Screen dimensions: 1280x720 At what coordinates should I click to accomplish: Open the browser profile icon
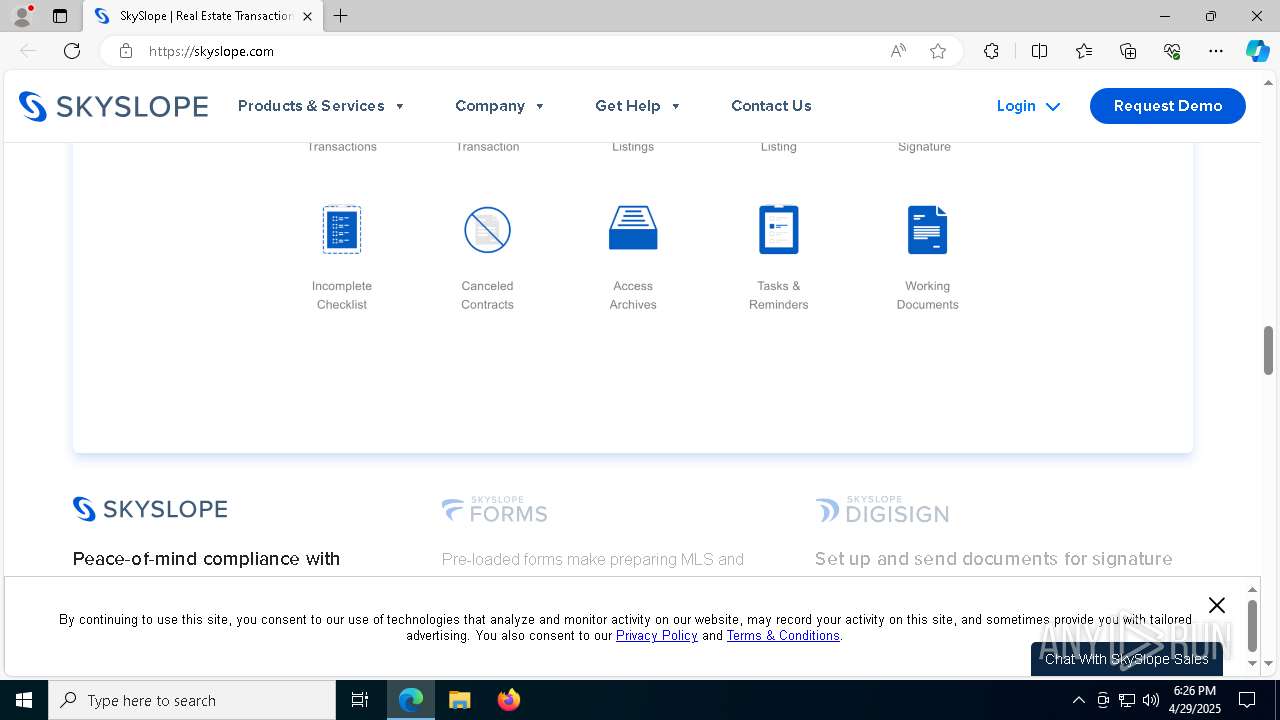pyautogui.click(x=22, y=16)
